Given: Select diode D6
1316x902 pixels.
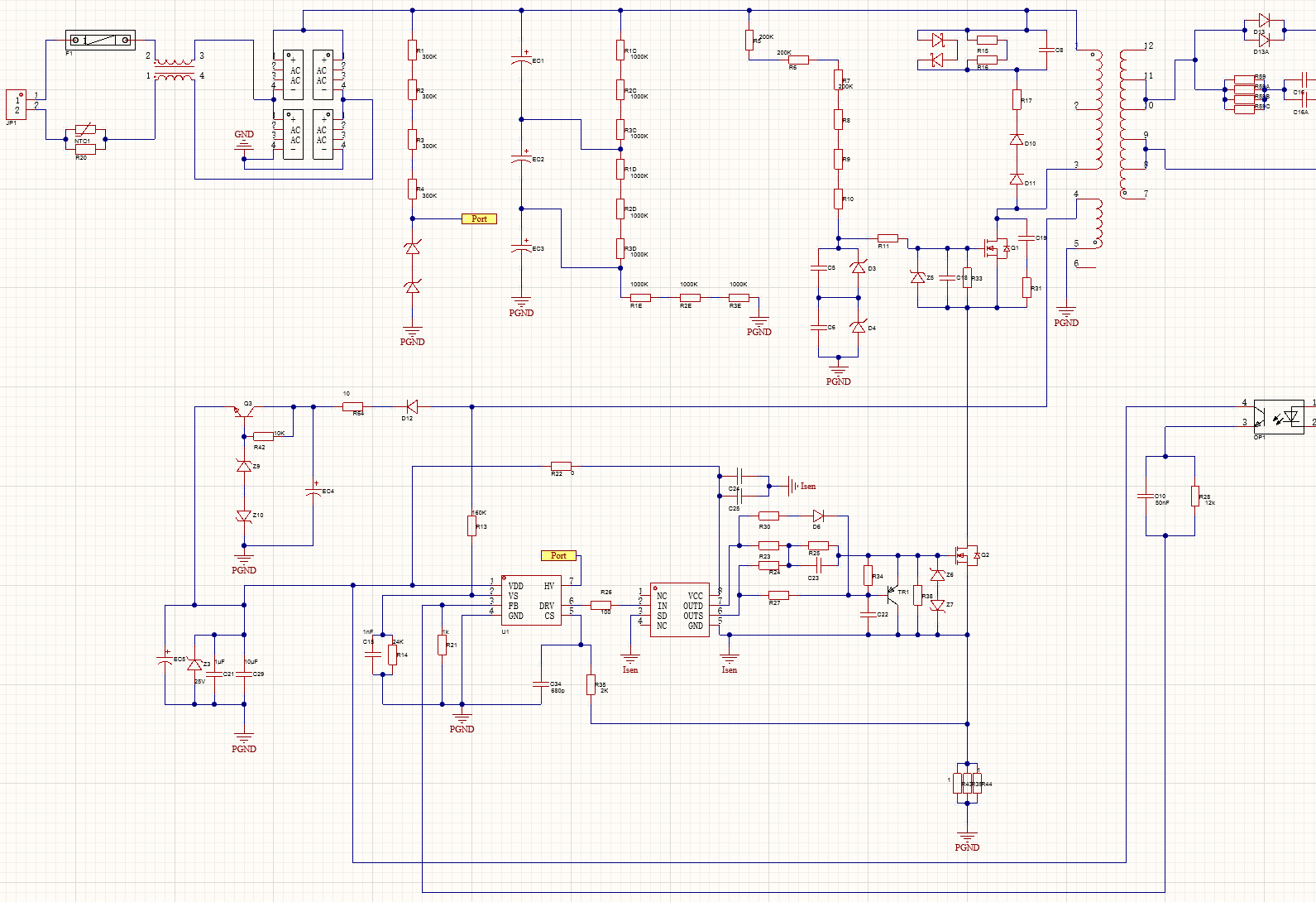Looking at the screenshot, I should click(818, 516).
